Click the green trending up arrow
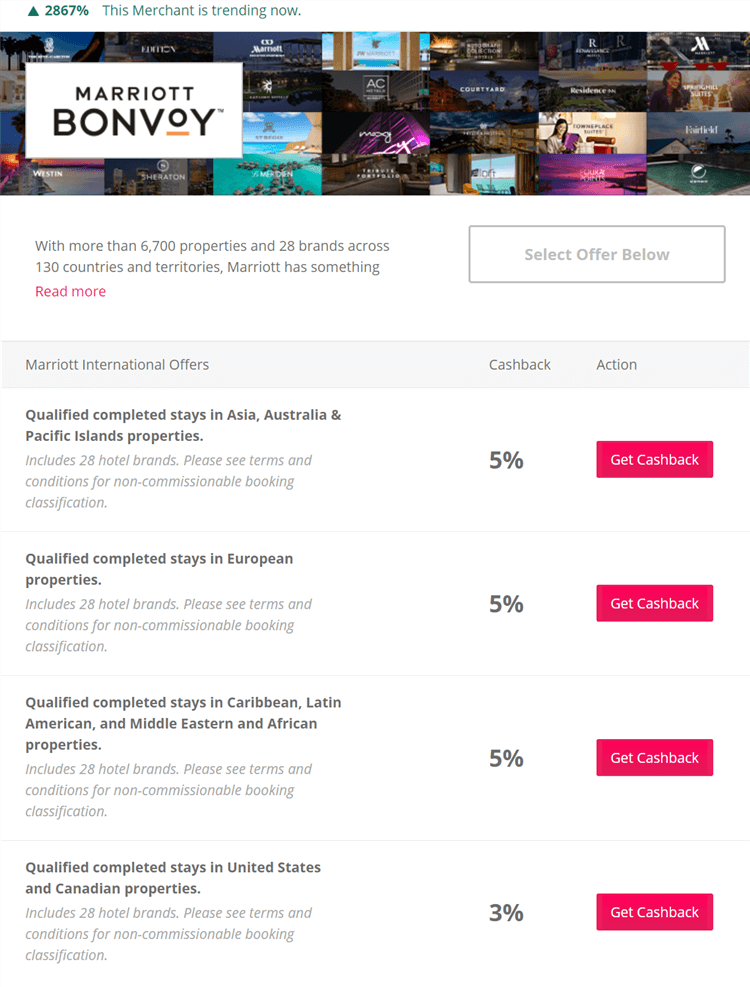750x987 pixels. (x=34, y=11)
